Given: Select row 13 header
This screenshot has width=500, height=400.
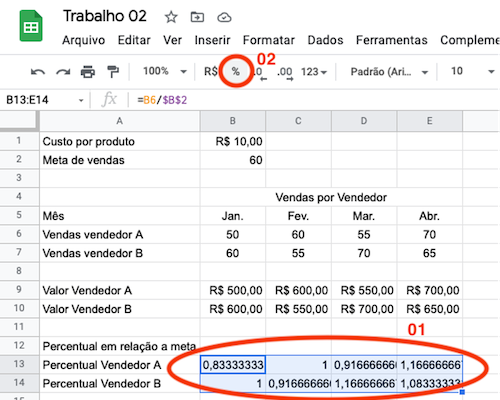Looking at the screenshot, I should (19, 364).
